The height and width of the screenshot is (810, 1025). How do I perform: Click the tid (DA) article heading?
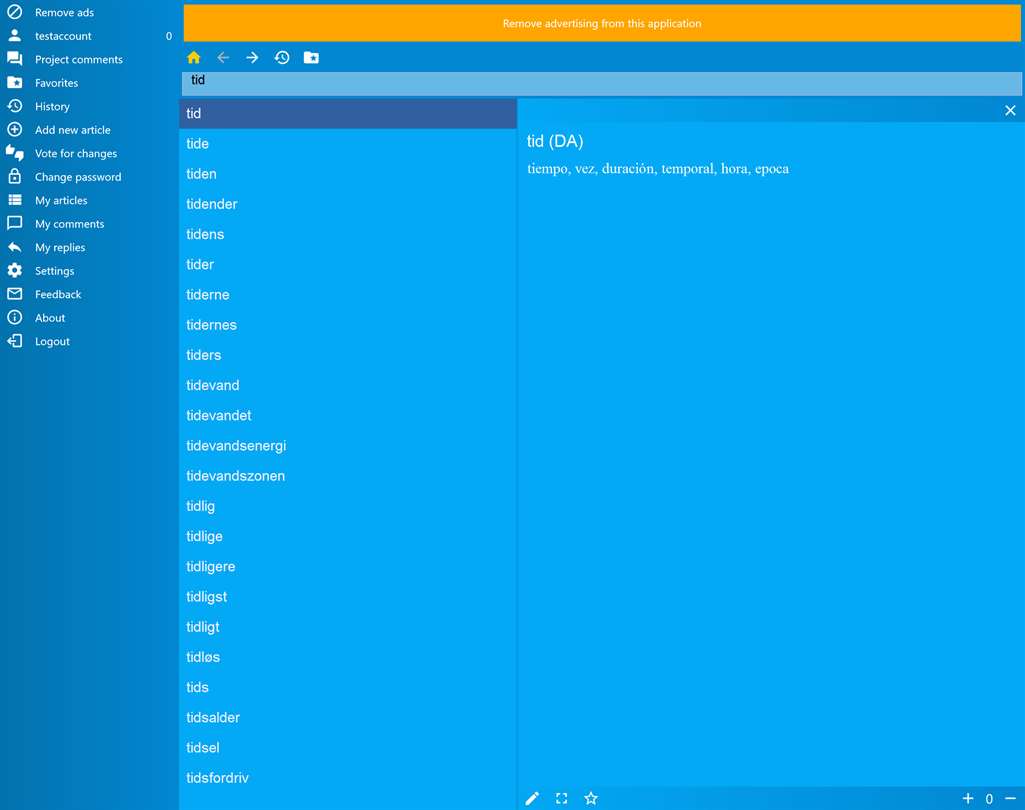pyautogui.click(x=555, y=141)
